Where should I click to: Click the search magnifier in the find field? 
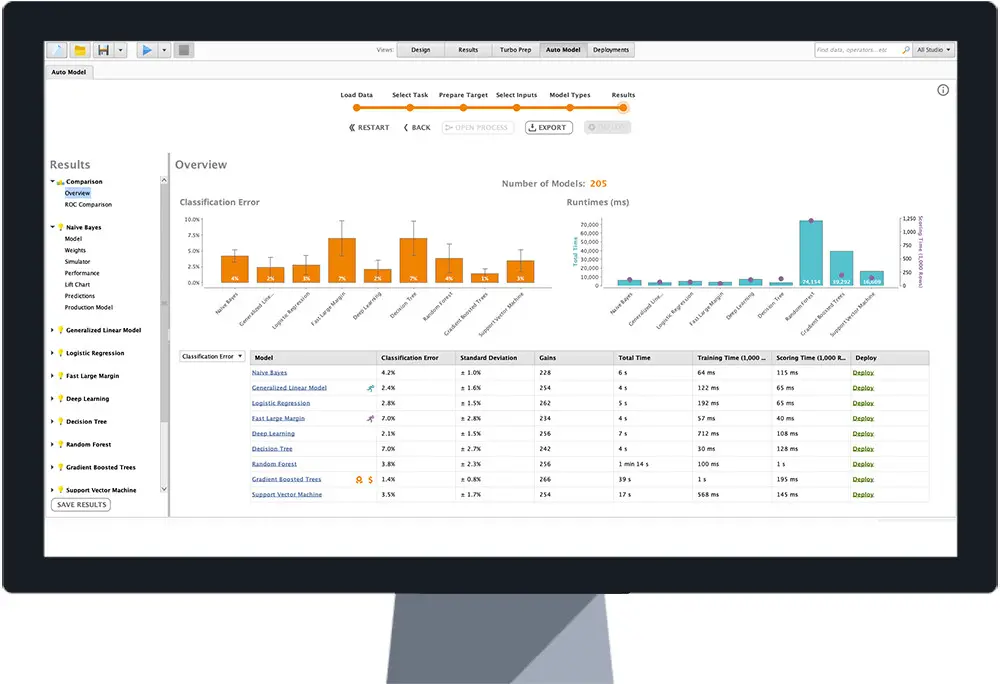906,49
